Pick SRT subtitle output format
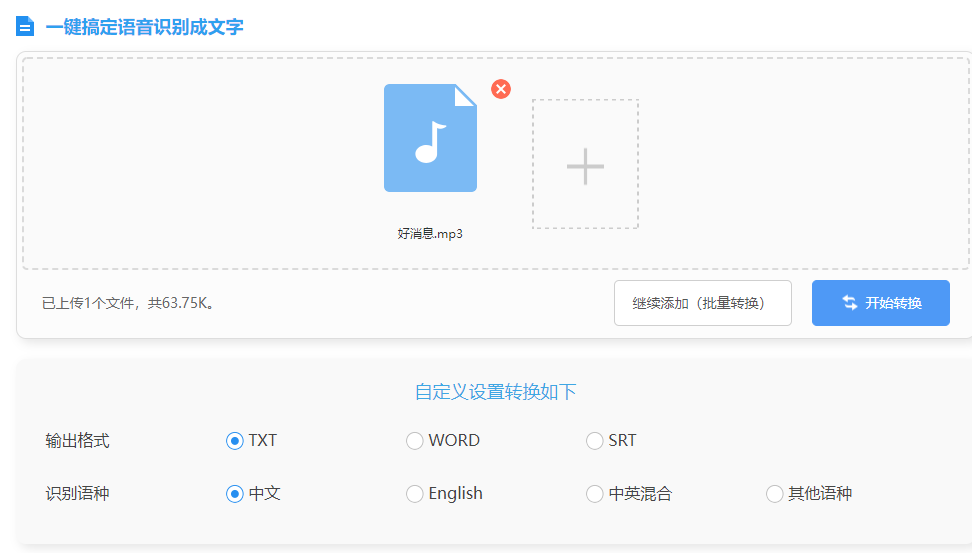Viewport: 972px width, 553px height. pyautogui.click(x=595, y=441)
